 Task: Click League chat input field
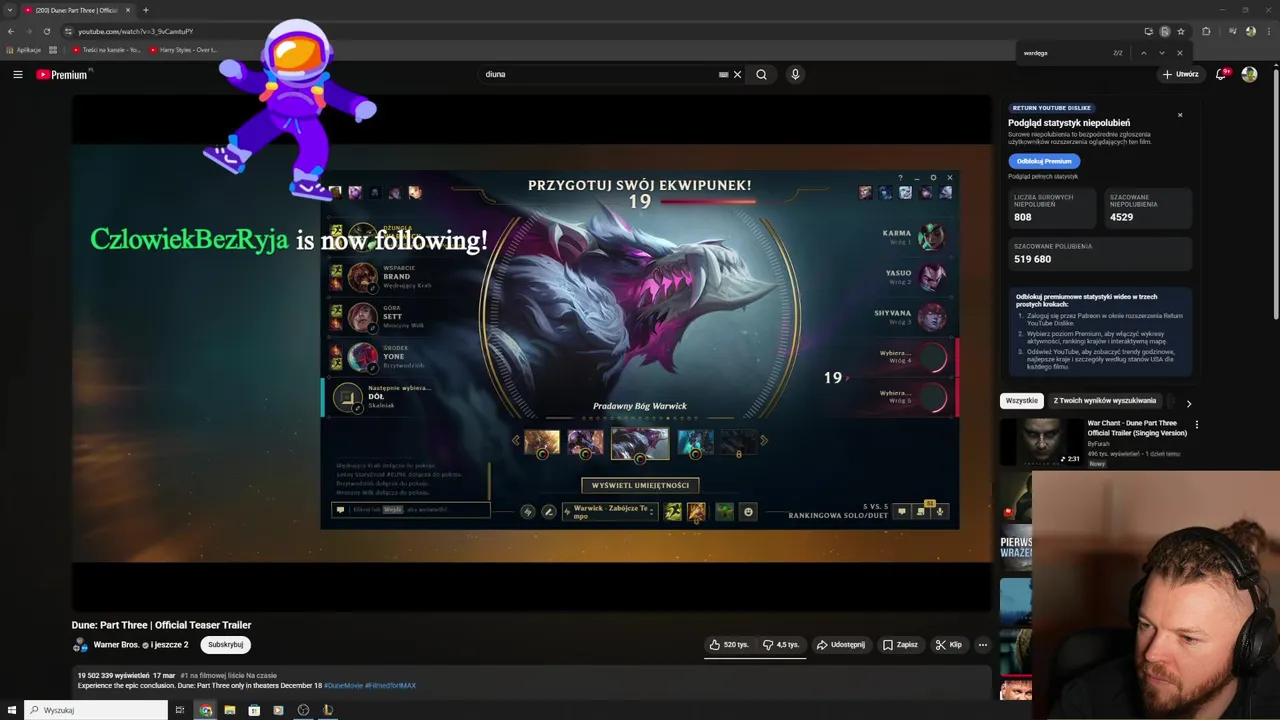coord(412,510)
